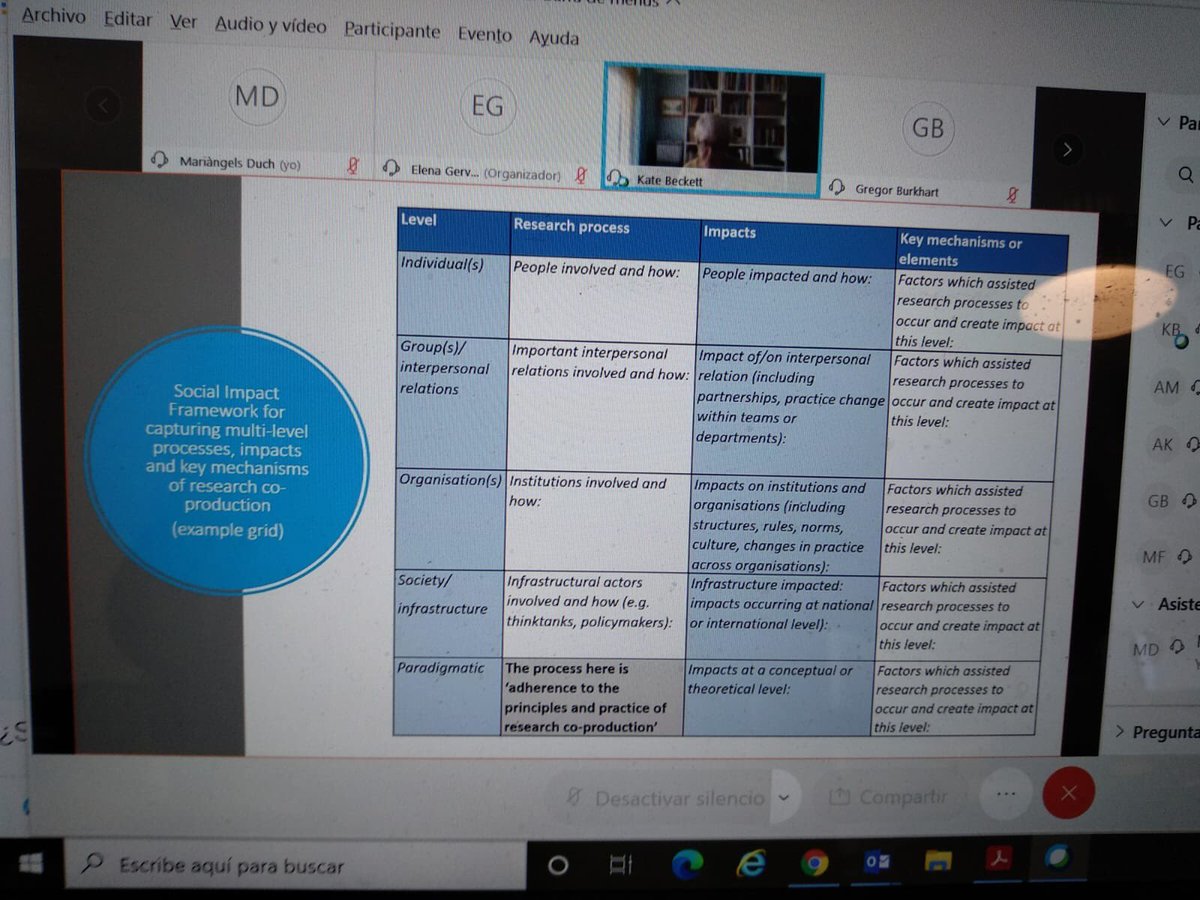Screen dimensions: 1200x900
Task: Open the Editar menu
Action: click(x=127, y=20)
